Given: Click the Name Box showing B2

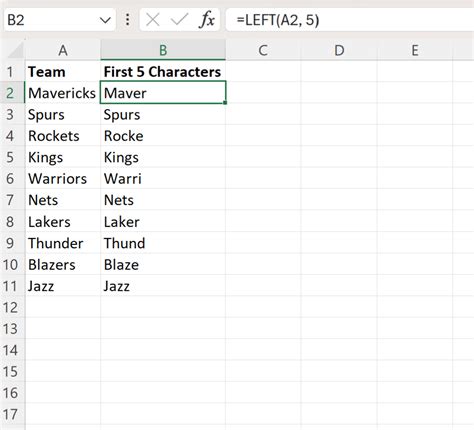Looking at the screenshot, I should click(x=59, y=20).
